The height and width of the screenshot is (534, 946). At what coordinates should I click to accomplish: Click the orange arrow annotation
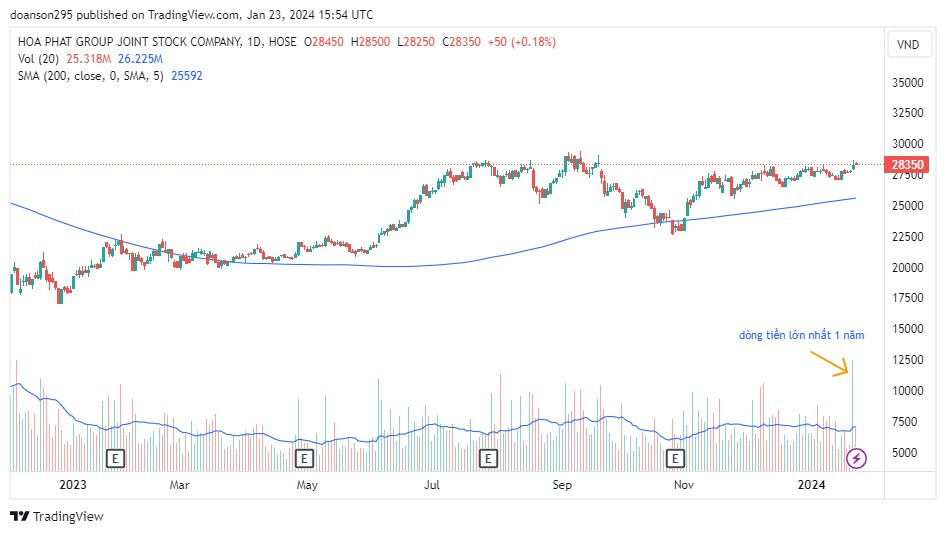[830, 363]
